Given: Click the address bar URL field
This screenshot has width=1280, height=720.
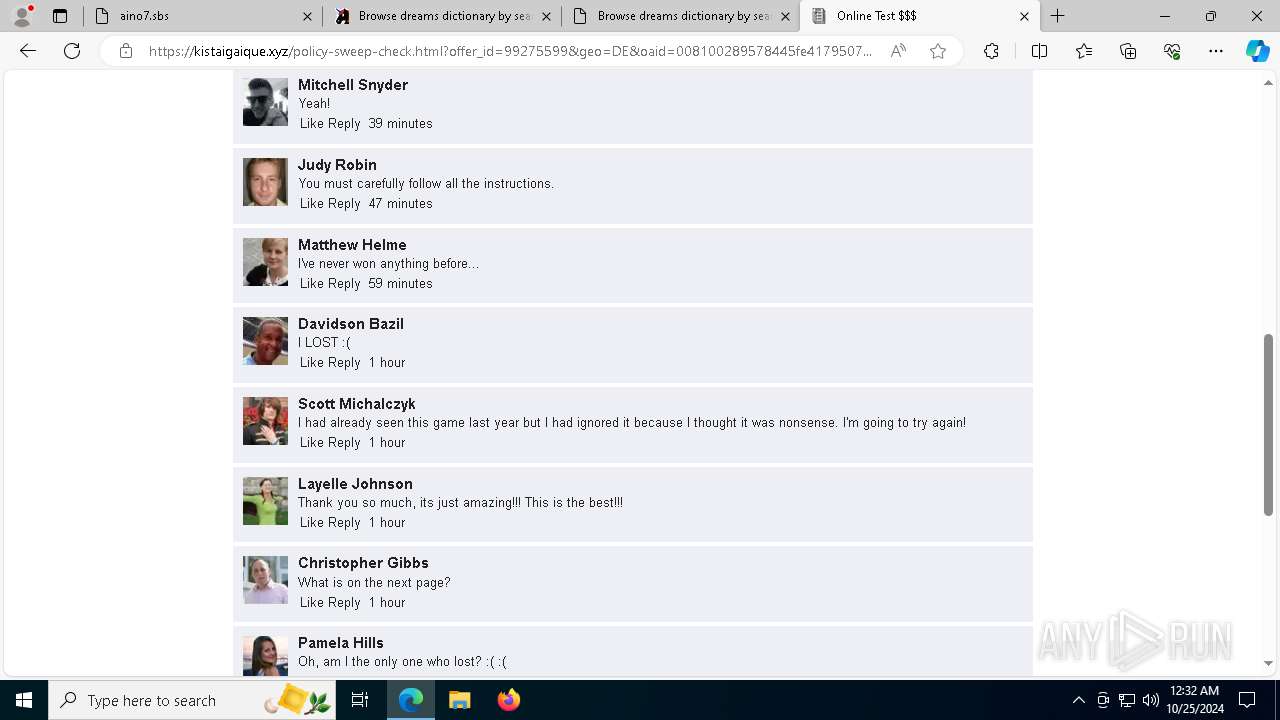Looking at the screenshot, I should click(510, 51).
